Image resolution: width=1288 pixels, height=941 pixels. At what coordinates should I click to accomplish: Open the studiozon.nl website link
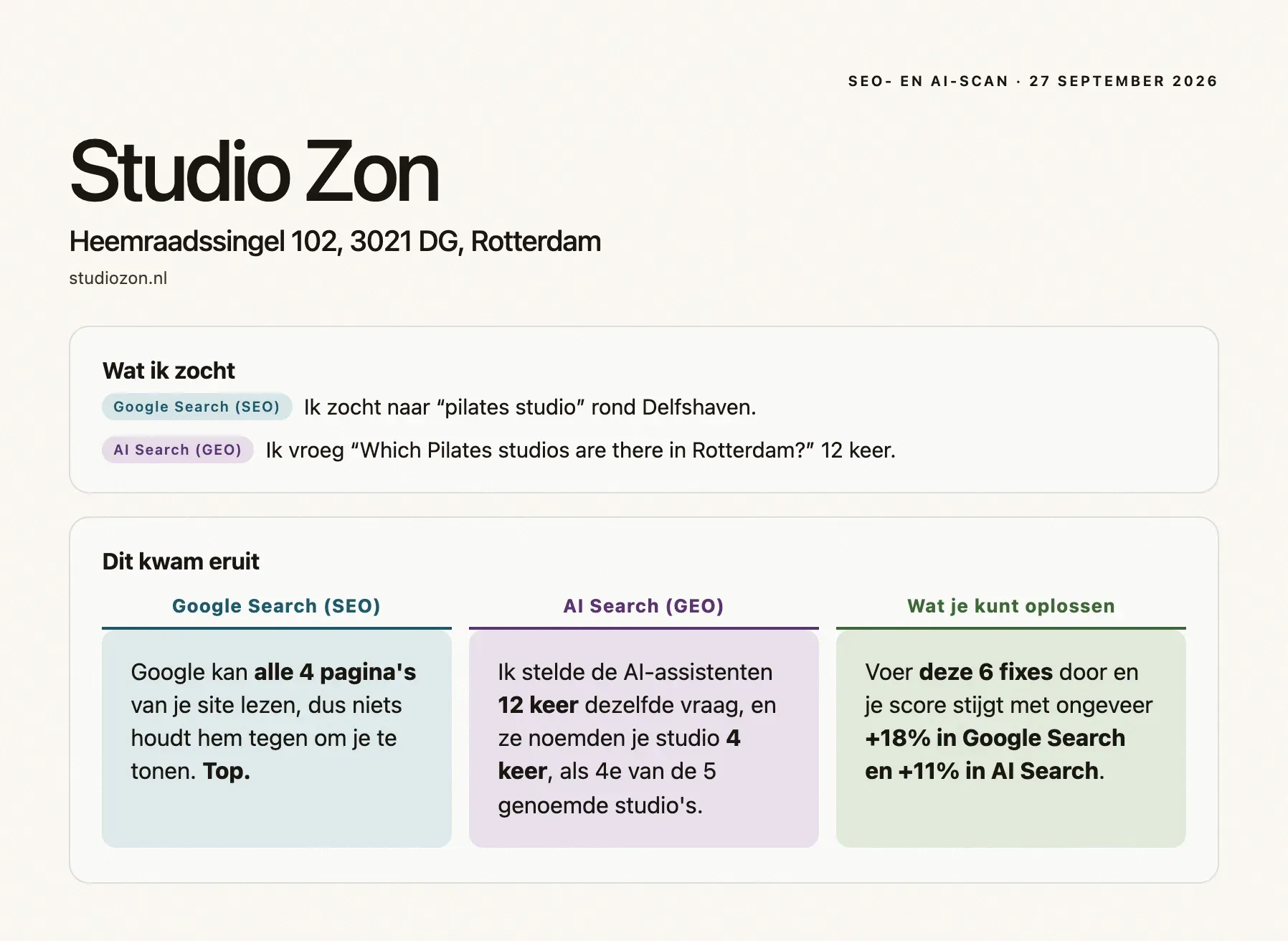(x=118, y=278)
